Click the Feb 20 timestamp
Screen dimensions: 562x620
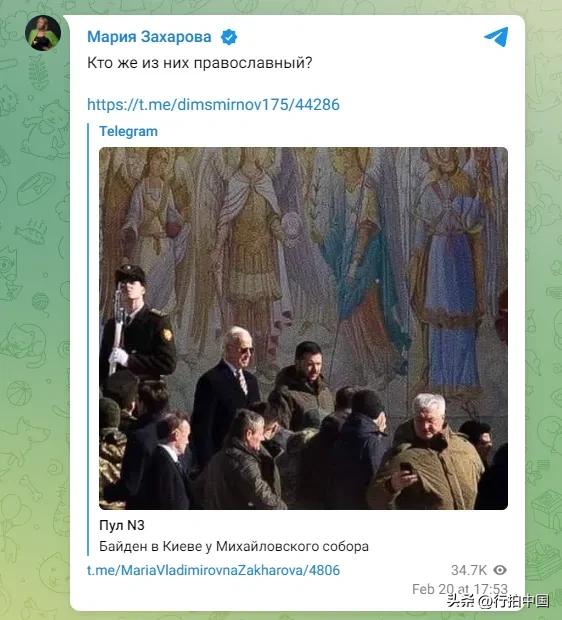point(460,589)
